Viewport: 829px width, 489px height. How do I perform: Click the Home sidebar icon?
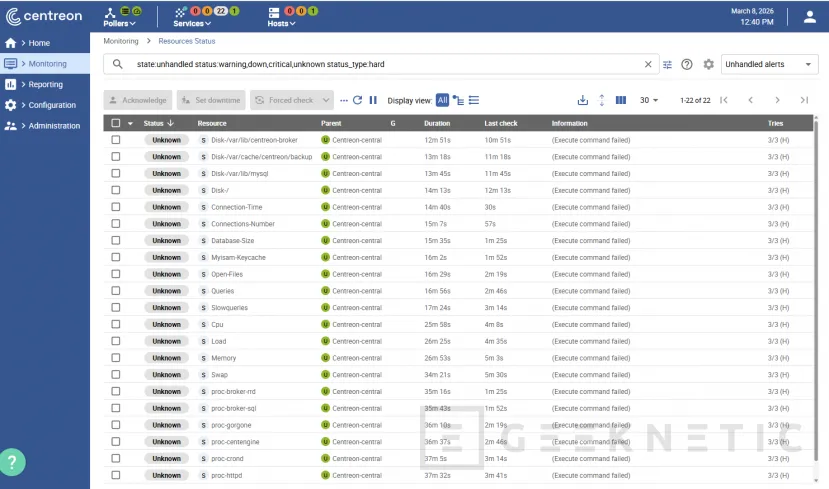pos(11,43)
